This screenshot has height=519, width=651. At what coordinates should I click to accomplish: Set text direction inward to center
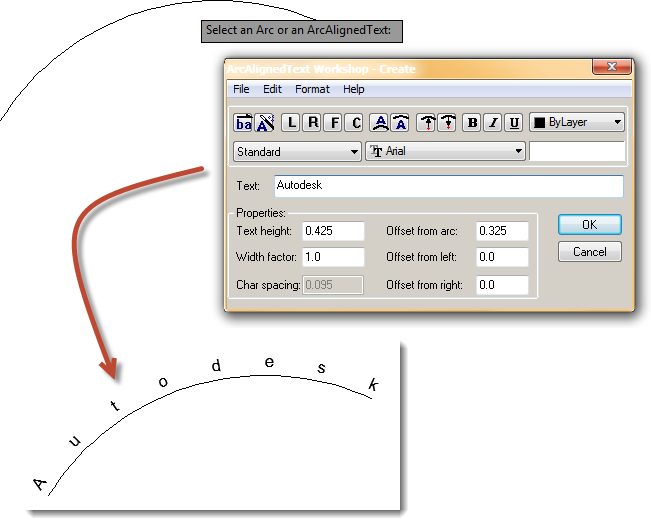[448, 122]
